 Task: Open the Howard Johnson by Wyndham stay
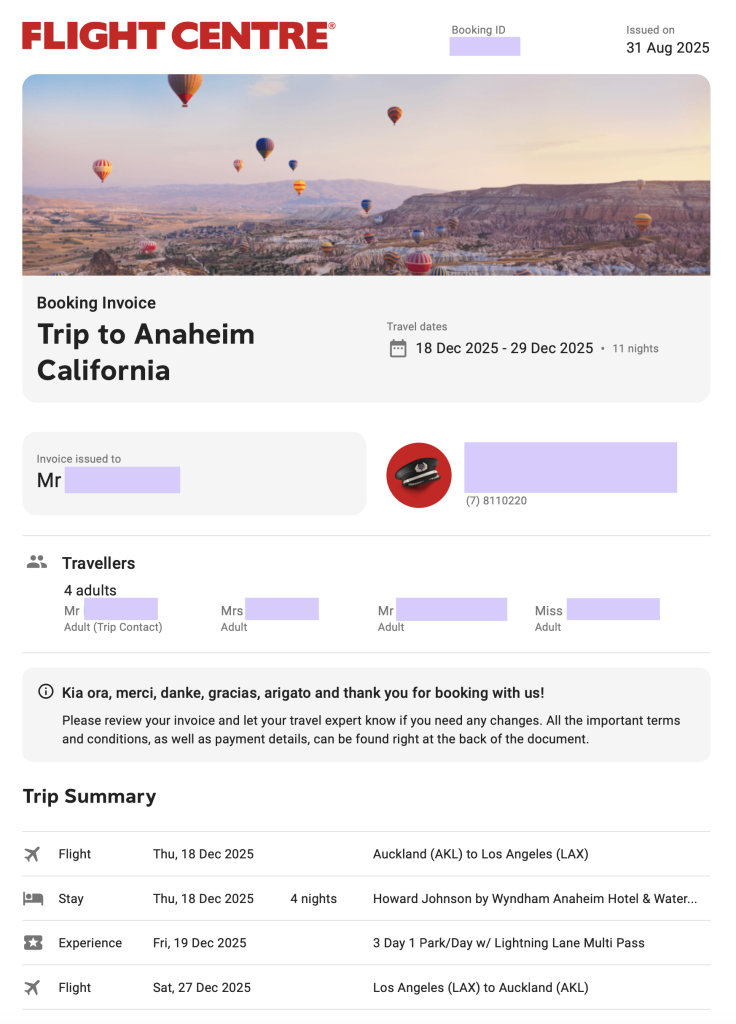[x=535, y=899]
